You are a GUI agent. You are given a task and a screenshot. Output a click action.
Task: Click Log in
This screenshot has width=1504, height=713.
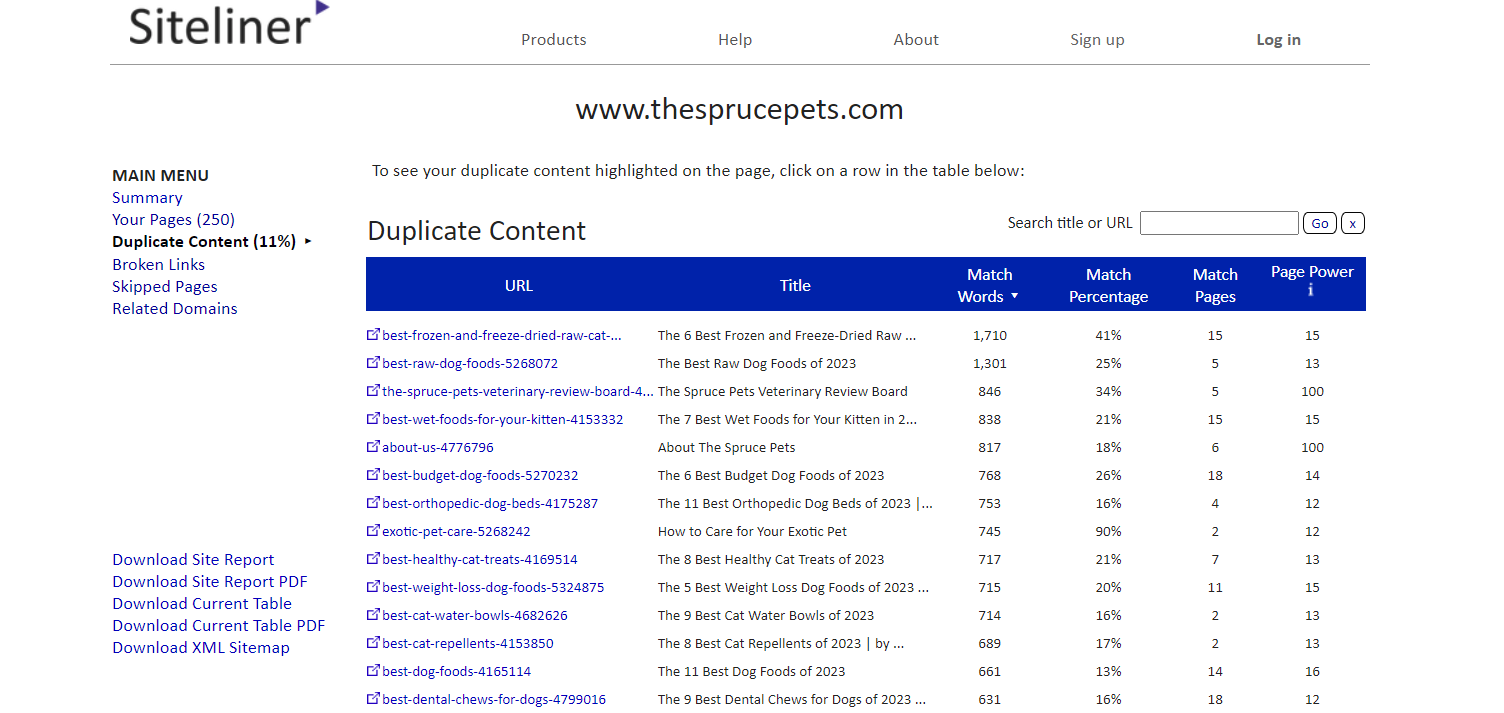pos(1278,40)
